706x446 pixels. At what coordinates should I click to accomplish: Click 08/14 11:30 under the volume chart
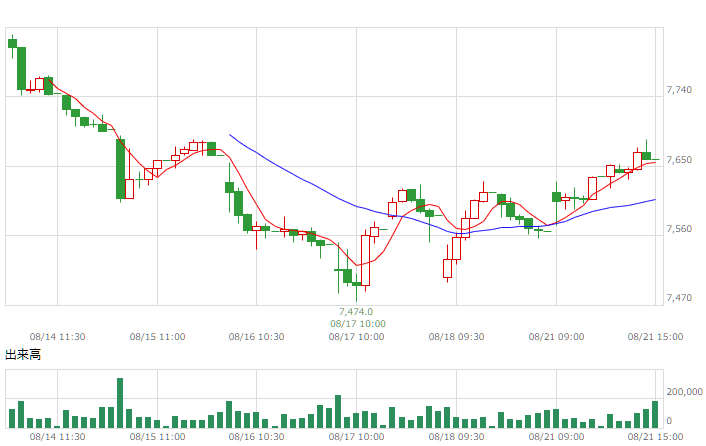point(57,437)
